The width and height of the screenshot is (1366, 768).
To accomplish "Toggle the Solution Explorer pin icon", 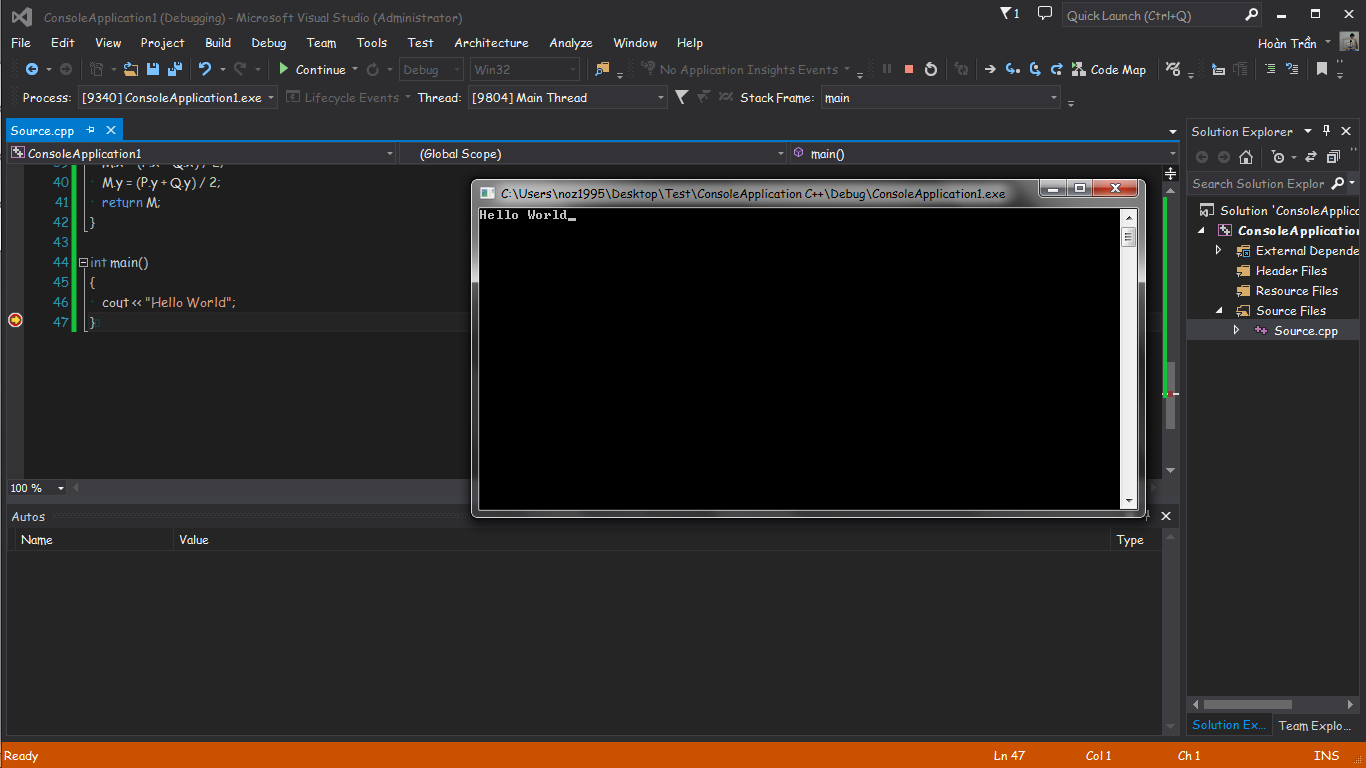I will (x=1327, y=131).
